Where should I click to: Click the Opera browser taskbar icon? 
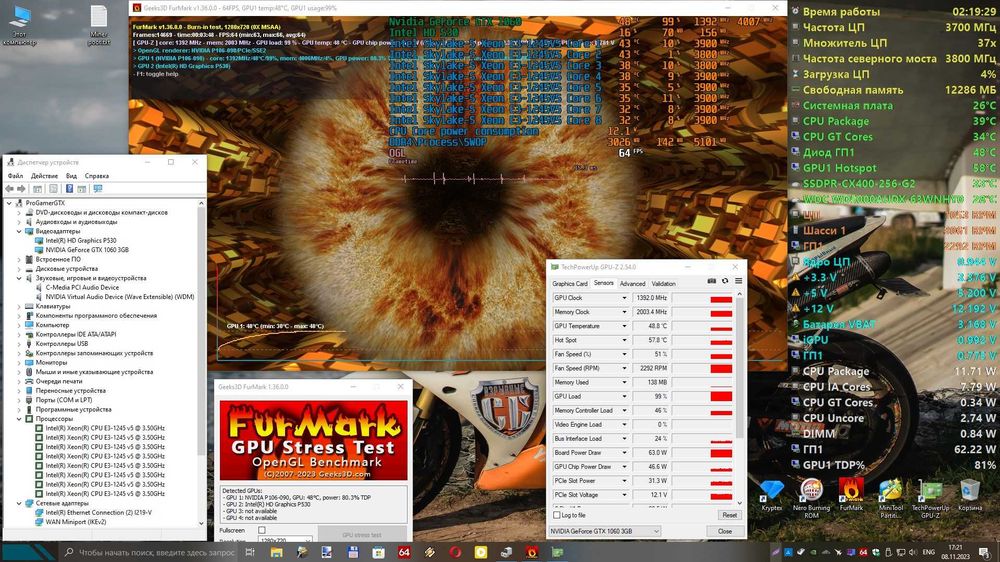click(x=455, y=552)
